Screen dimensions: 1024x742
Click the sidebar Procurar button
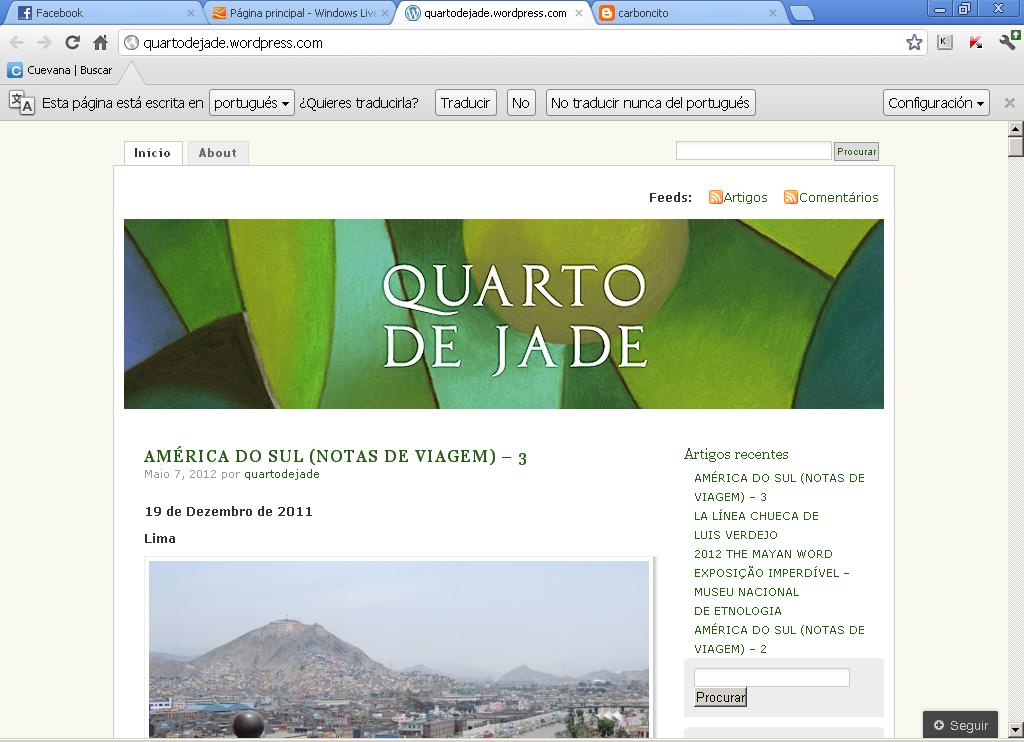(x=720, y=697)
